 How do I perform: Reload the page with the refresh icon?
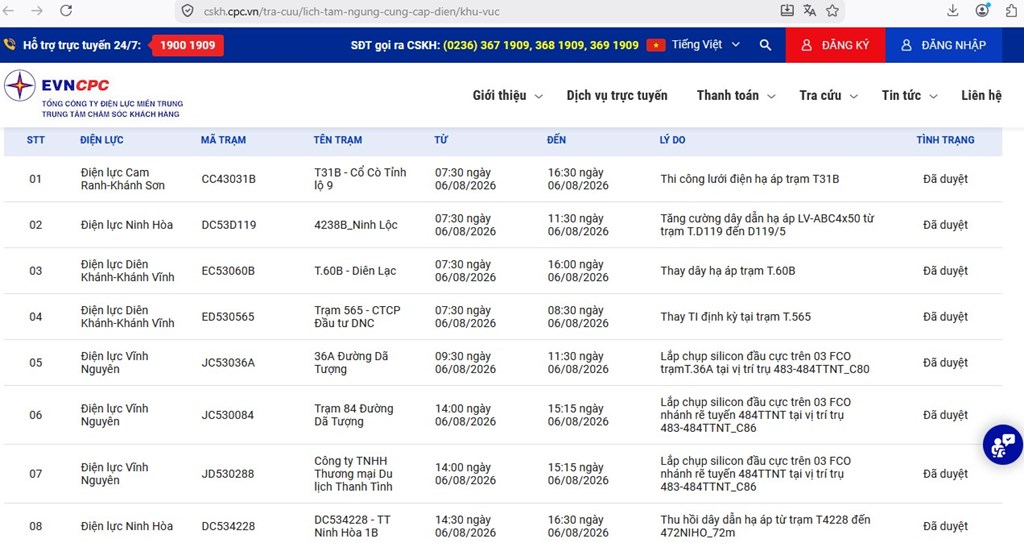[x=66, y=10]
